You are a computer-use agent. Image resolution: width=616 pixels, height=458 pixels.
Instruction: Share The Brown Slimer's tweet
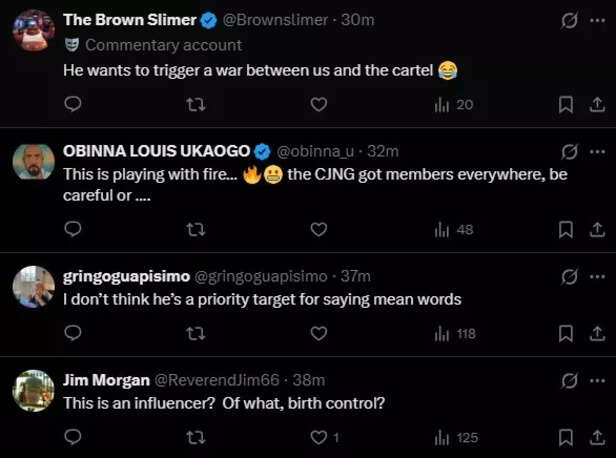click(x=597, y=104)
